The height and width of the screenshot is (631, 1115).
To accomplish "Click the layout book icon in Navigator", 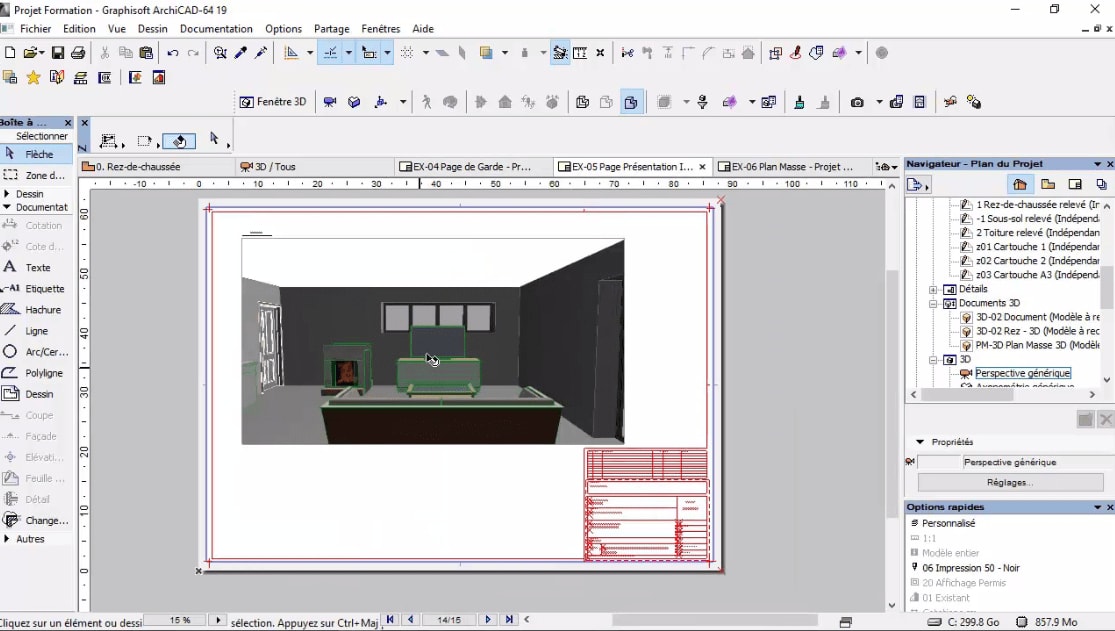I will point(1075,184).
